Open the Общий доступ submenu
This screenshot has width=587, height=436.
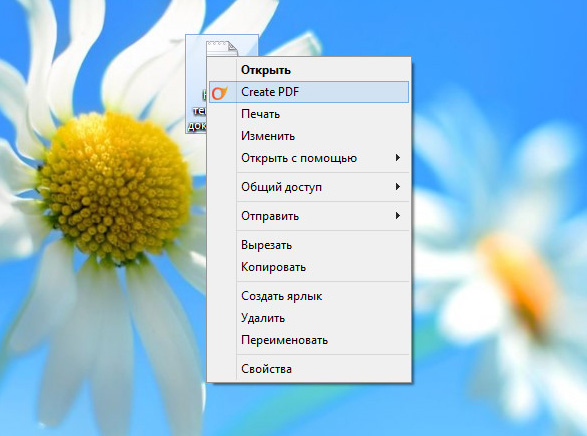click(309, 187)
